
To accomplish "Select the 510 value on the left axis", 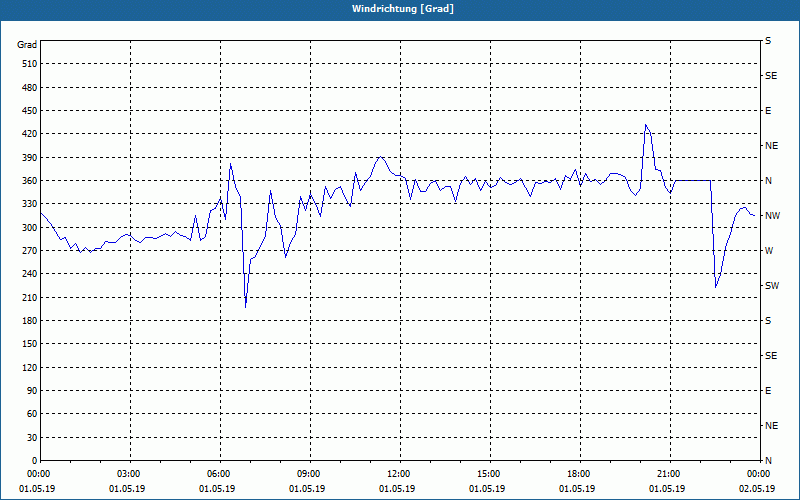I will point(30,64).
